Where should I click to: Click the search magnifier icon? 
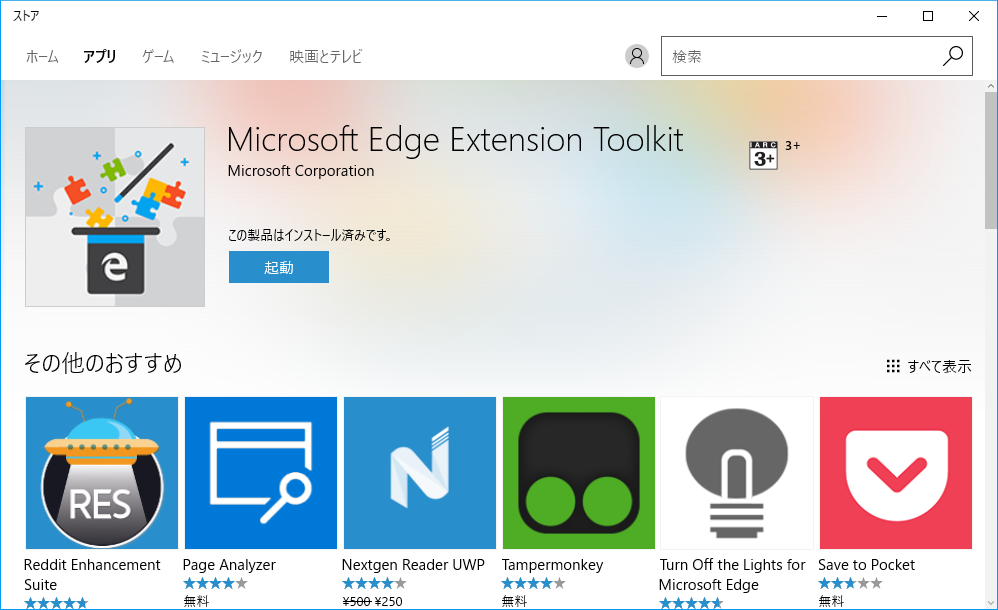[953, 56]
